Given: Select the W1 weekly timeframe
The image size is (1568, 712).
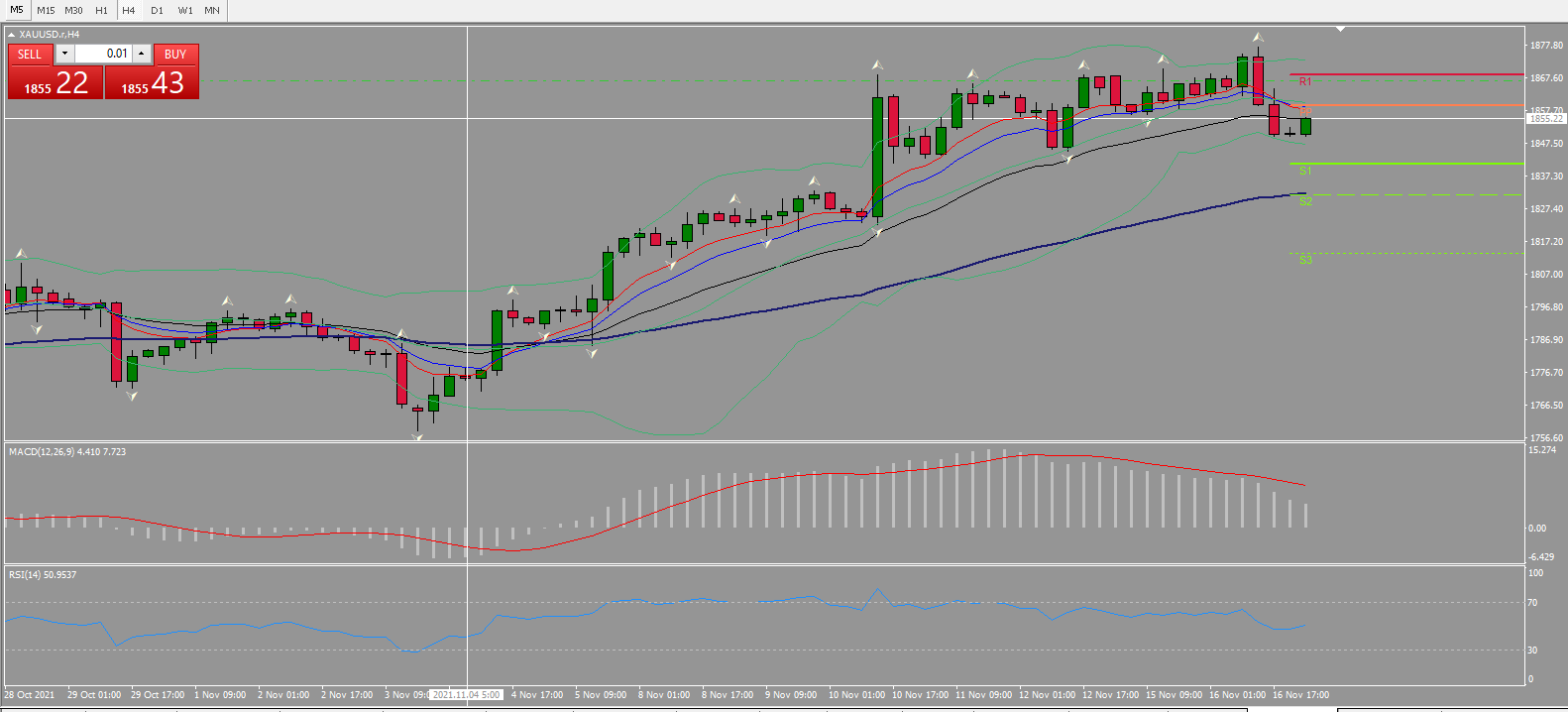Looking at the screenshot, I should [185, 10].
